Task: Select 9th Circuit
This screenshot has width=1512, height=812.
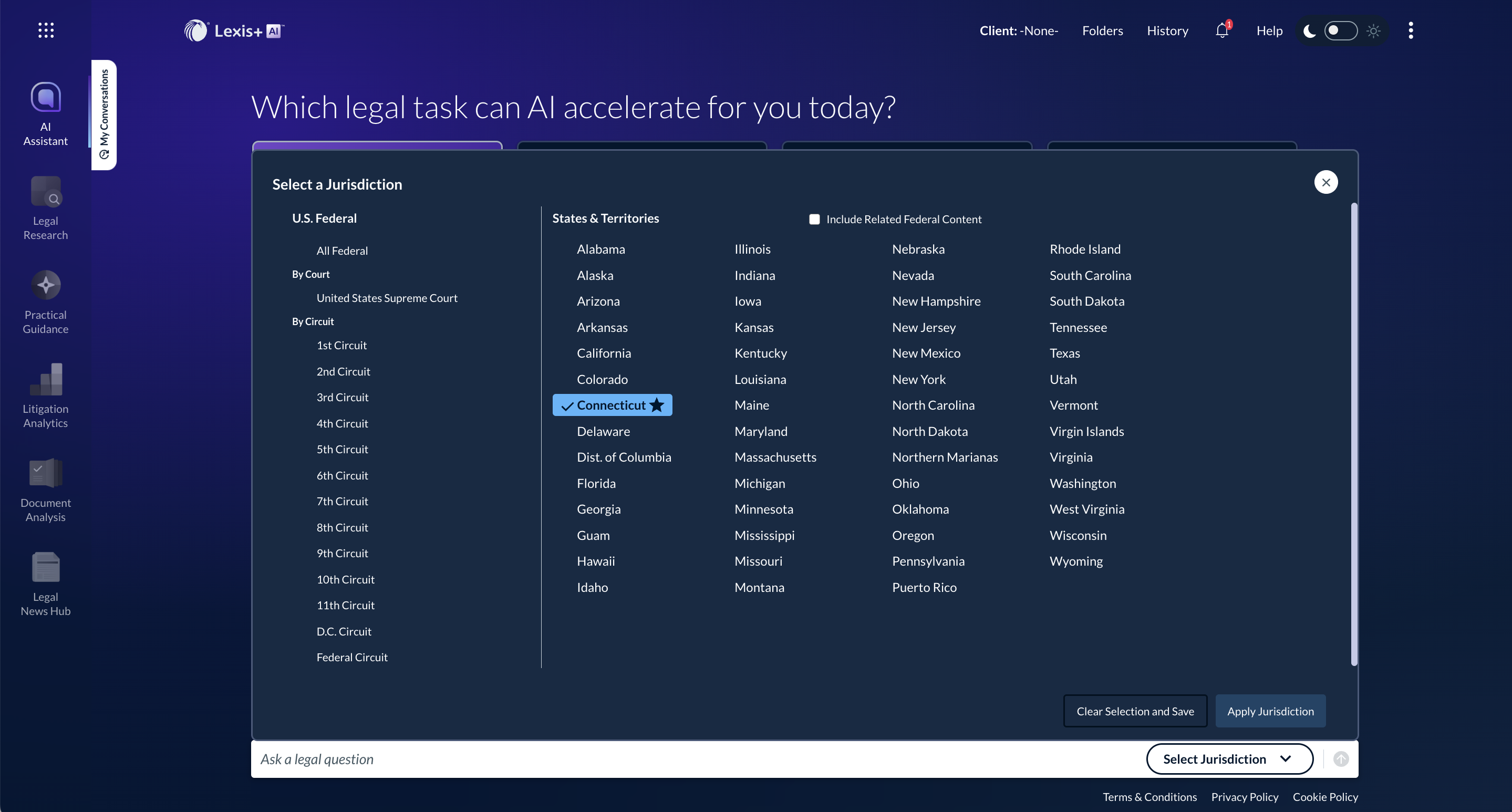Action: (342, 553)
